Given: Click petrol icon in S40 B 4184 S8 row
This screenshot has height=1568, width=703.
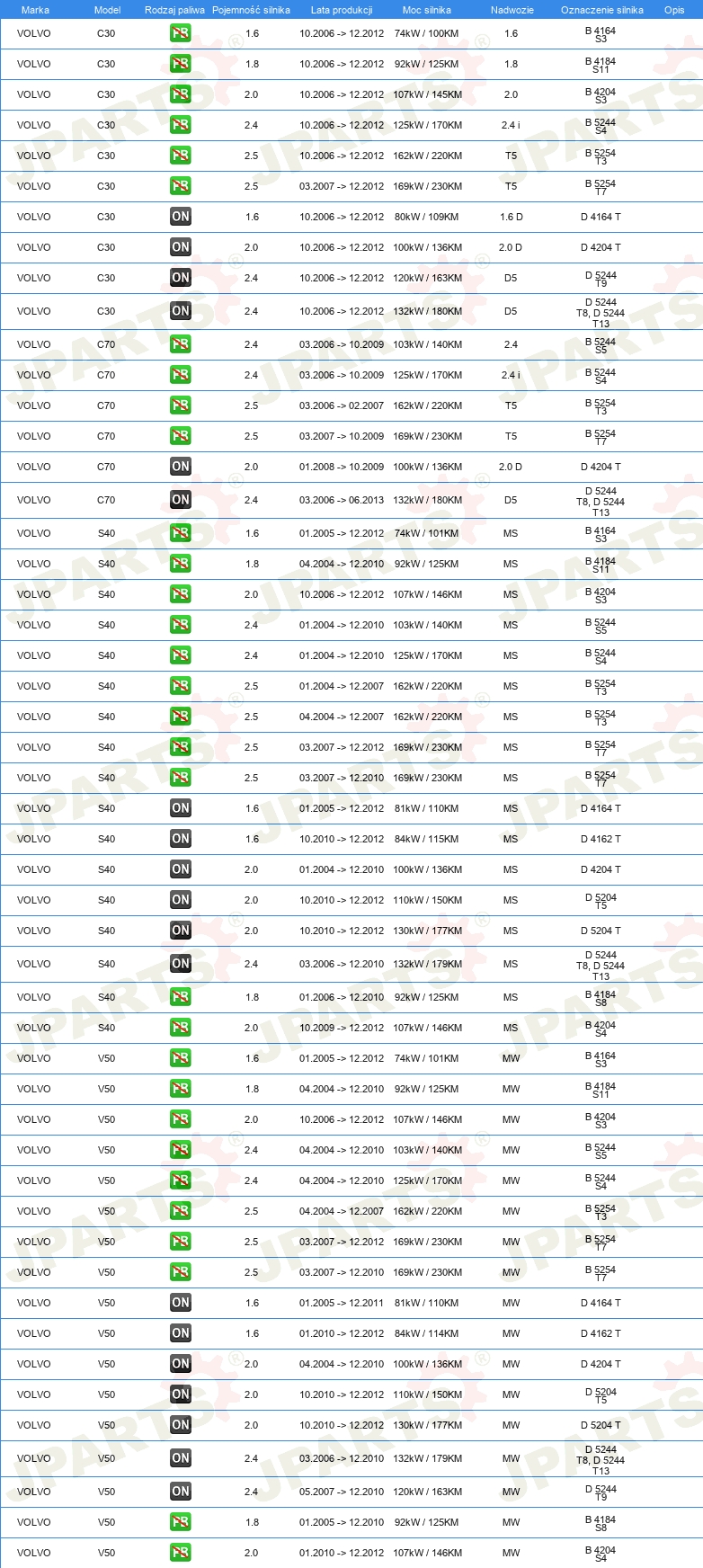Looking at the screenshot, I should click(181, 997).
